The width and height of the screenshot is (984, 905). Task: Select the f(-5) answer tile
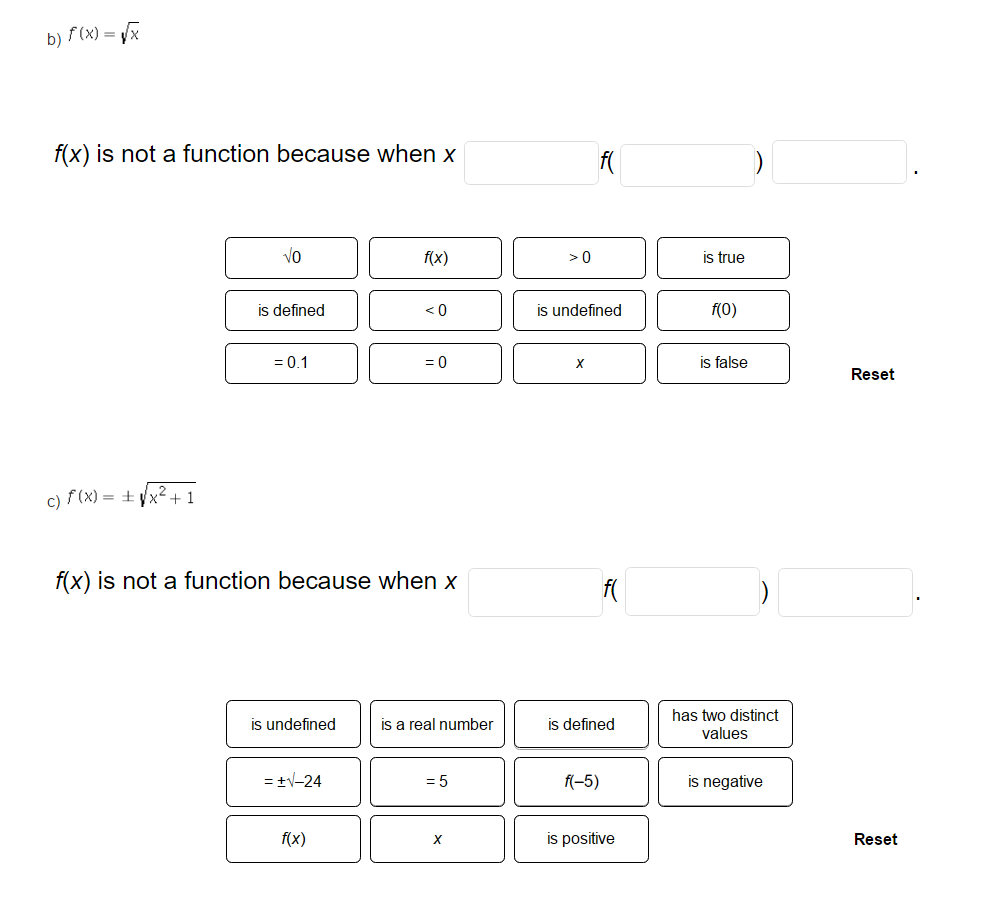pyautogui.click(x=581, y=781)
